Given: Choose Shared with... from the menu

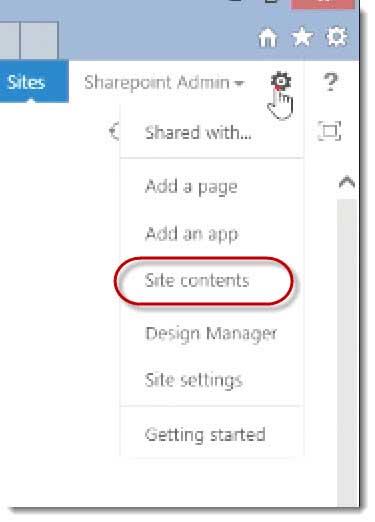Looking at the screenshot, I should tap(198, 133).
